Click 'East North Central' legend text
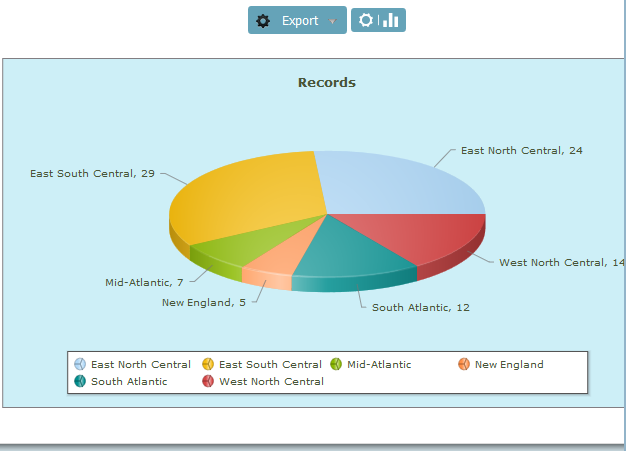 pyautogui.click(x=141, y=364)
